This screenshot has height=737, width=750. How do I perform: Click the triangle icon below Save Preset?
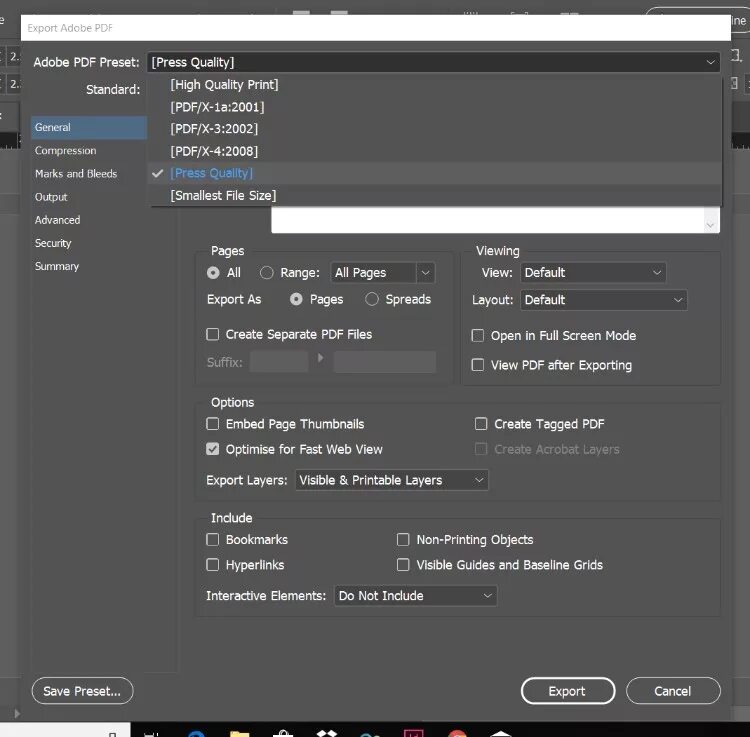pos(17,714)
